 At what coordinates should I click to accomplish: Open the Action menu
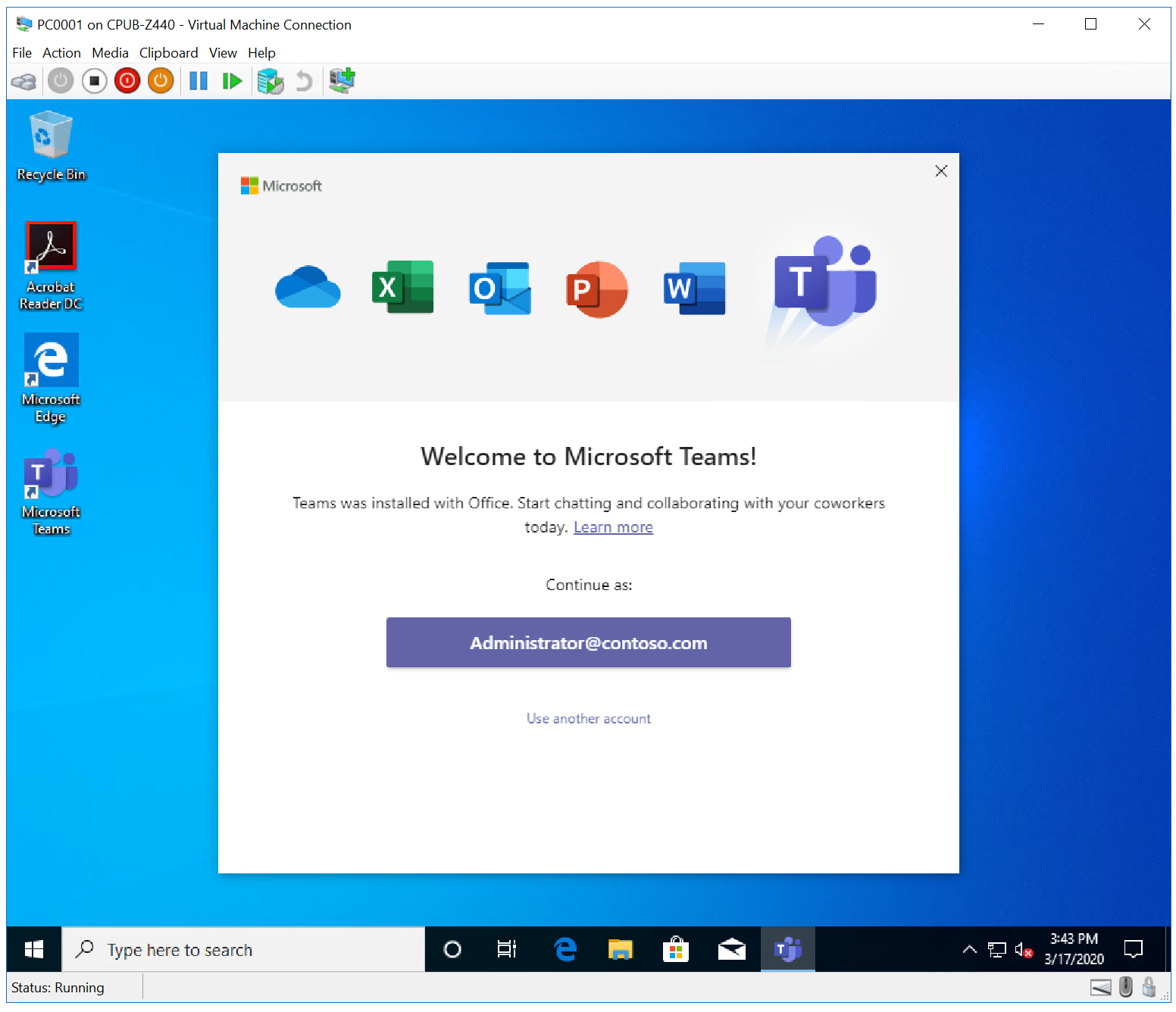pyautogui.click(x=61, y=53)
